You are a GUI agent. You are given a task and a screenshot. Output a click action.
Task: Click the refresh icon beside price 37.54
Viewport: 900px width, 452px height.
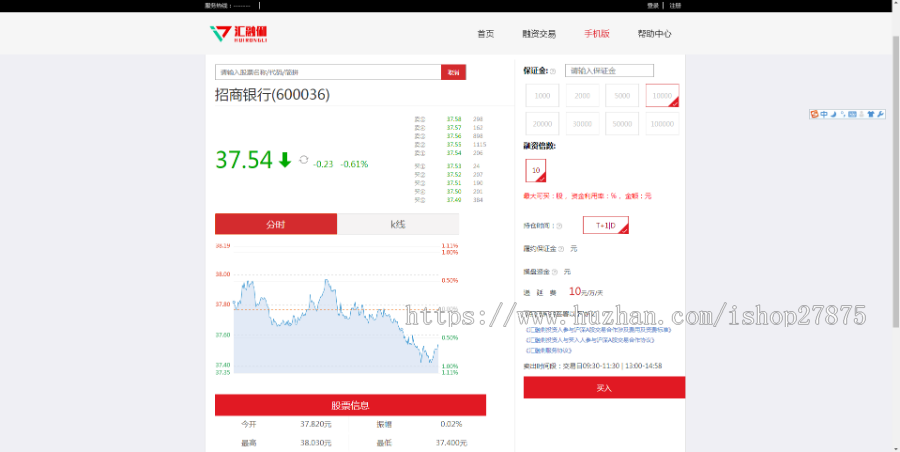tap(304, 160)
